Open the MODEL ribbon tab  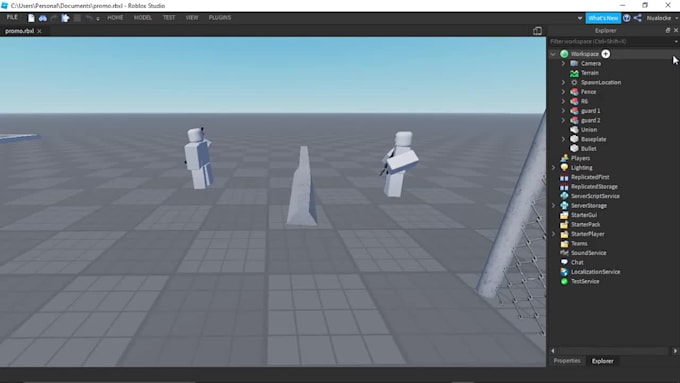tap(143, 18)
